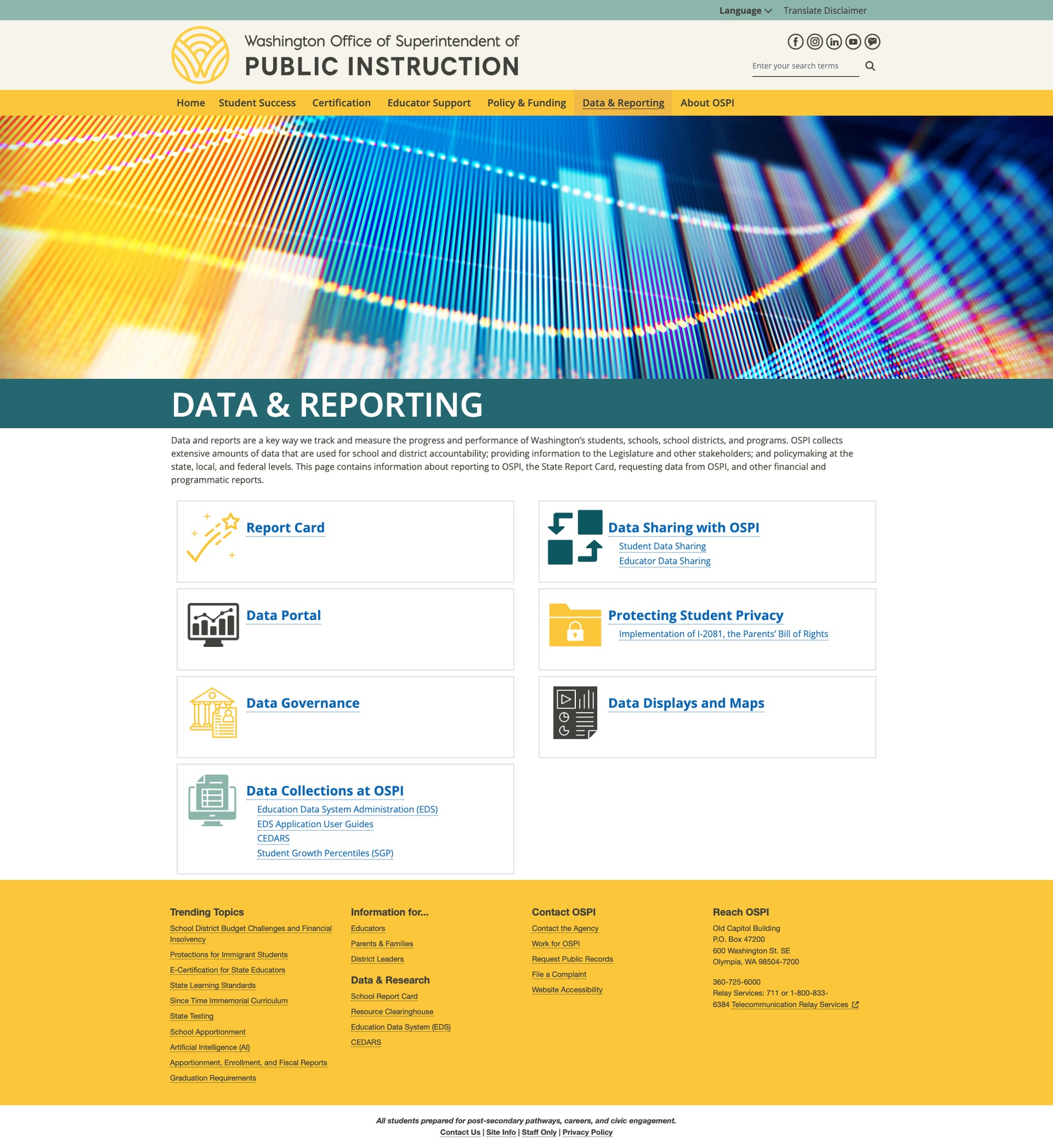This screenshot has height=1148, width=1053.
Task: Open the Work for OSPI link
Action: [556, 944]
